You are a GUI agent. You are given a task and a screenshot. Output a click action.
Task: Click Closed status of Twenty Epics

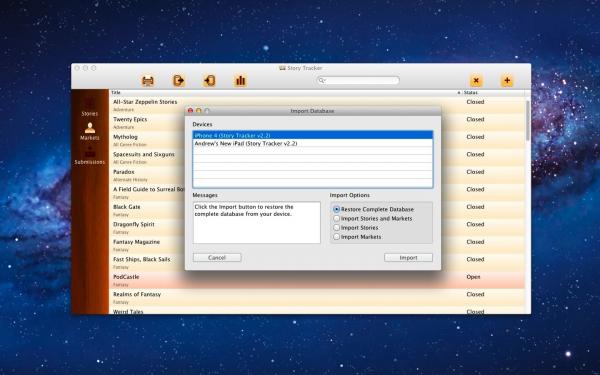(x=475, y=119)
